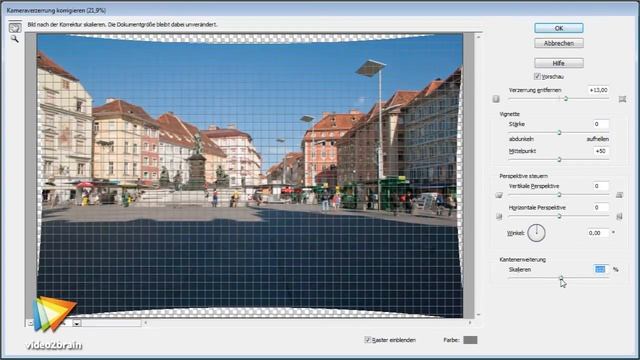Open the zoom level dropdown arrow
This screenshot has width=640, height=360.
coord(77,323)
